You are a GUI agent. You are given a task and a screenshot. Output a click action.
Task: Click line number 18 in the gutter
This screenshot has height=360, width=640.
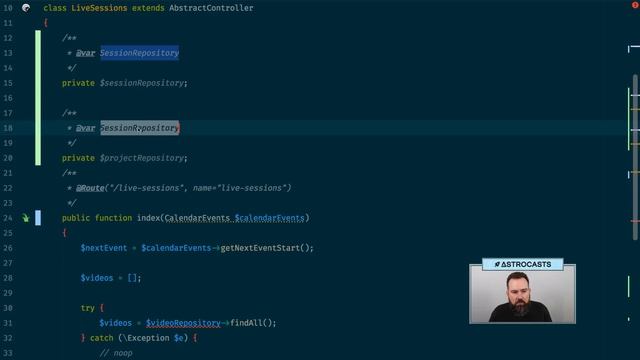click(8, 128)
